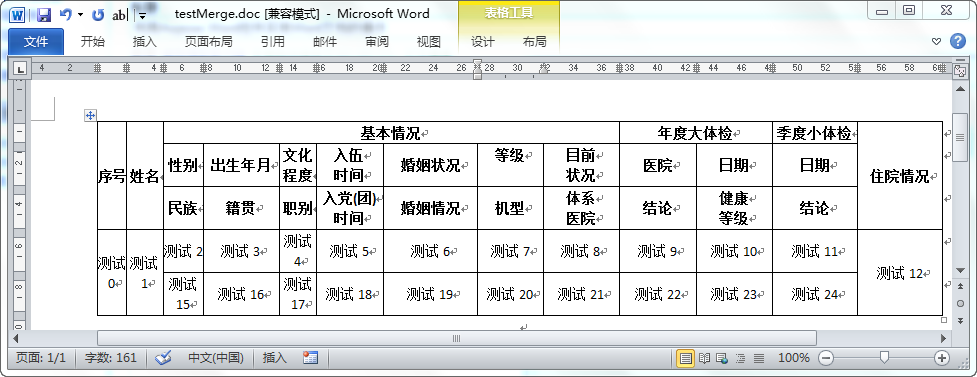Go to next page double-arrow button

(x=960, y=320)
